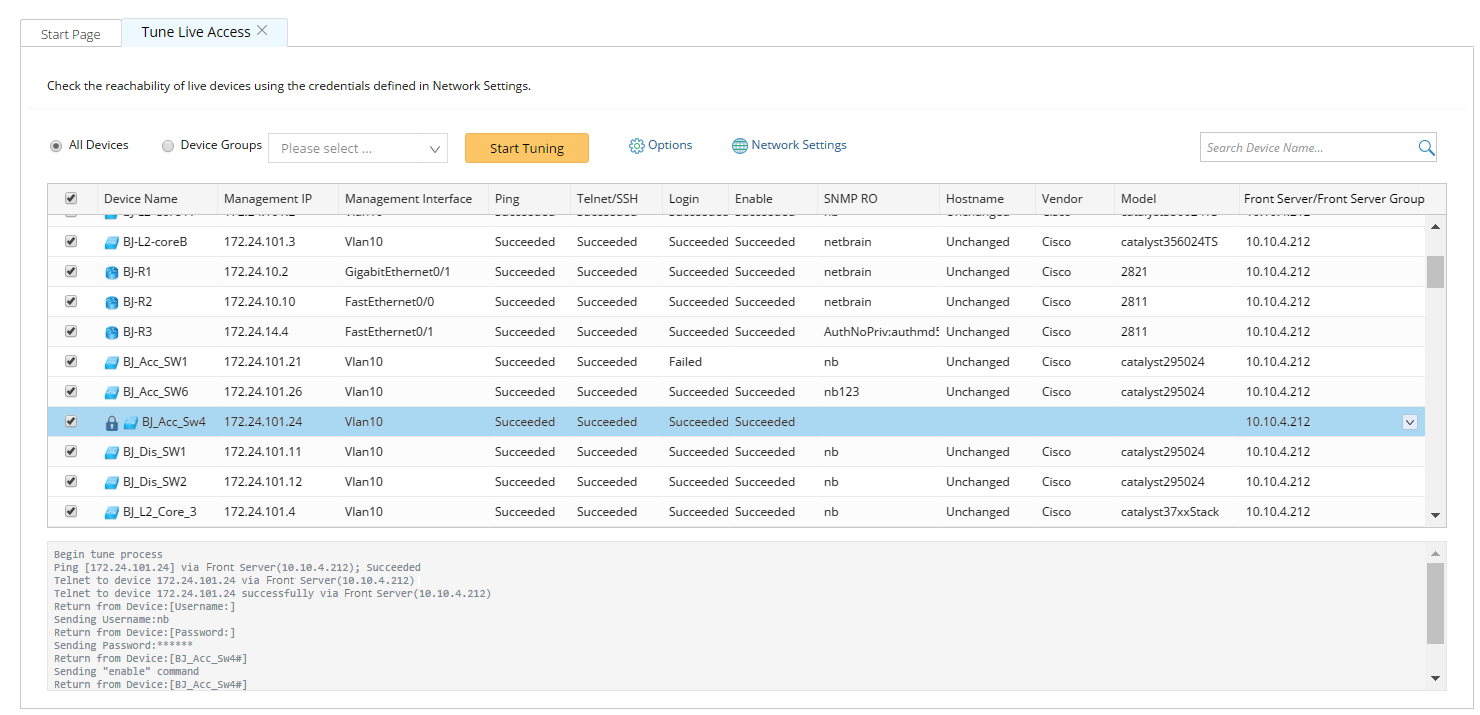Click the Start Tuning button
1480x715 pixels.
(x=526, y=148)
